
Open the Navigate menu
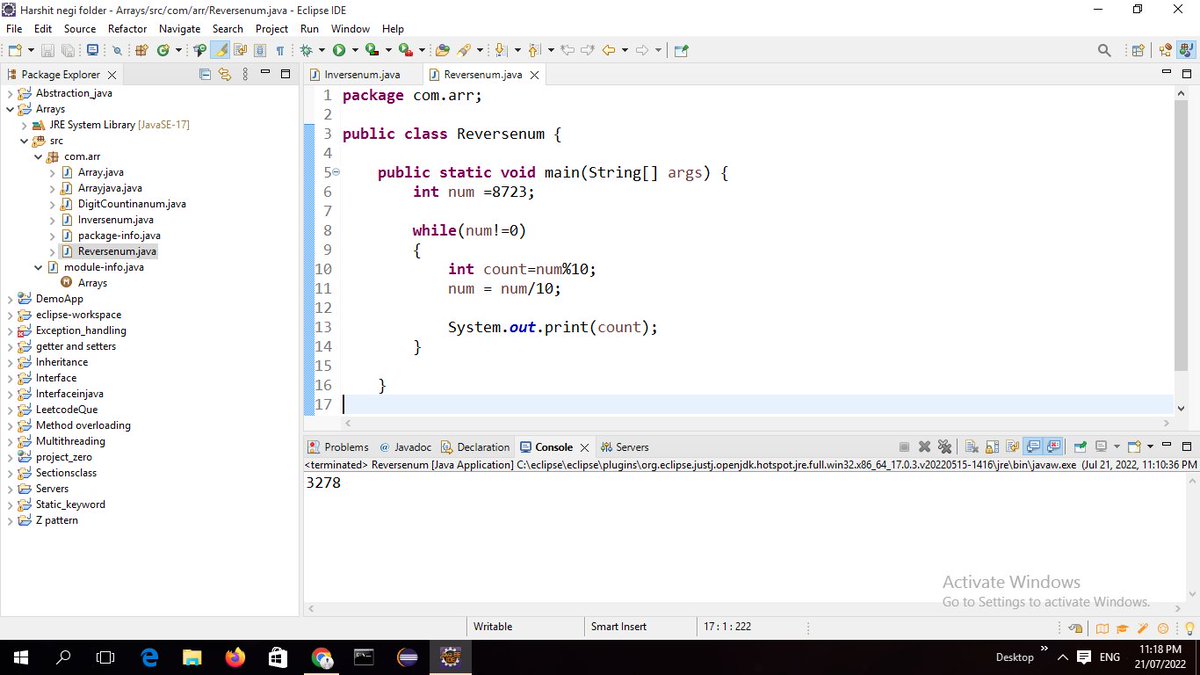179,29
